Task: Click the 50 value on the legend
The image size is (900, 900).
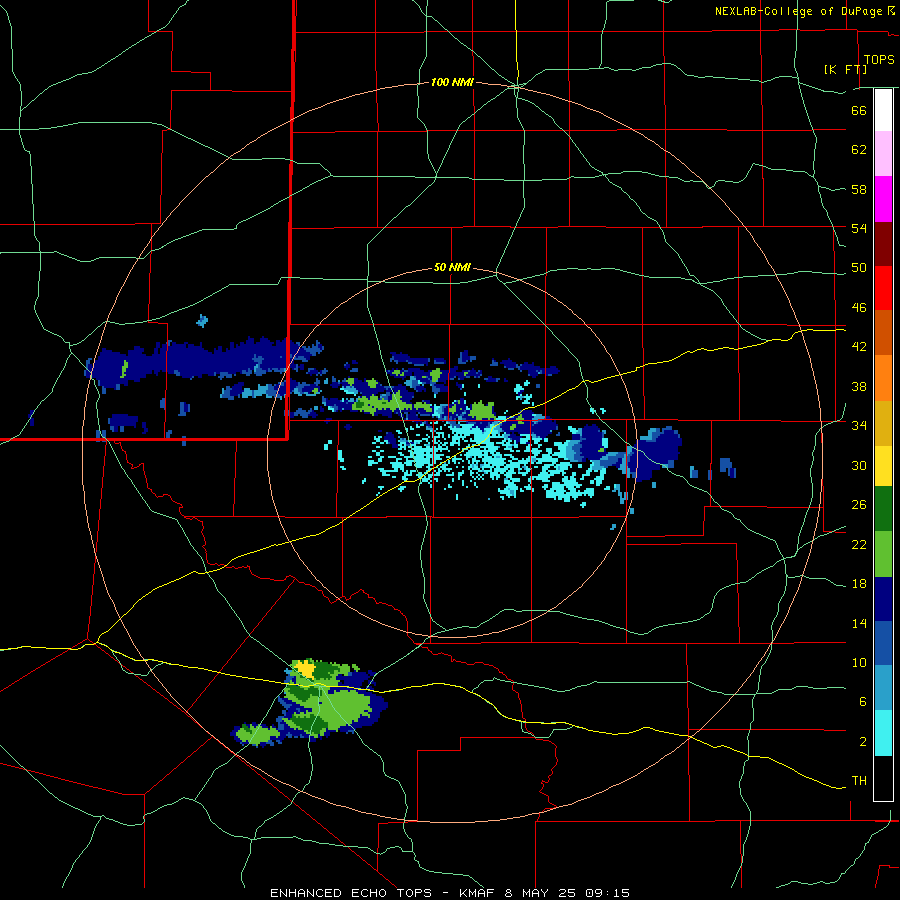Action: 859,268
